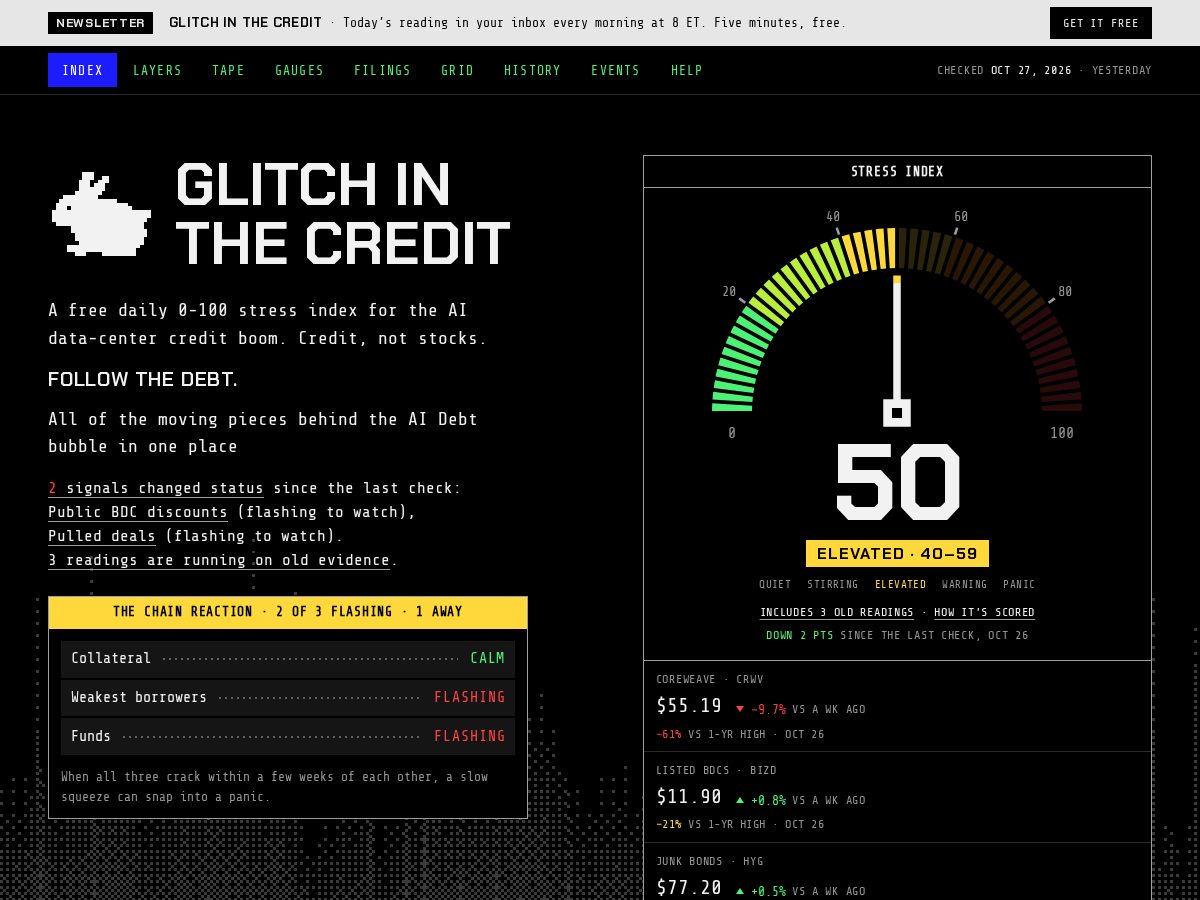
Task: Click the Chain Reaction yellow header
Action: [288, 612]
